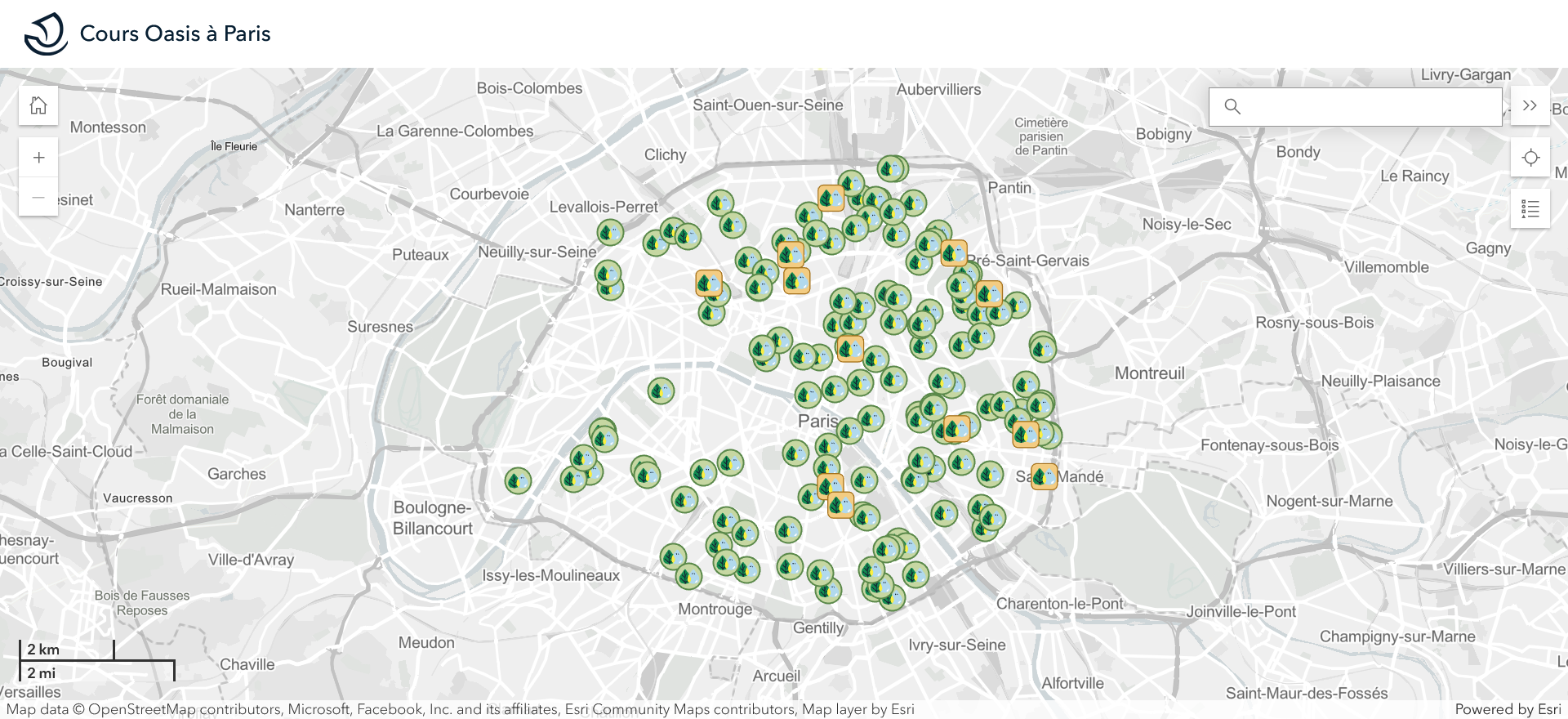
Task: Open the Powered by Esri link
Action: pyautogui.click(x=1508, y=709)
